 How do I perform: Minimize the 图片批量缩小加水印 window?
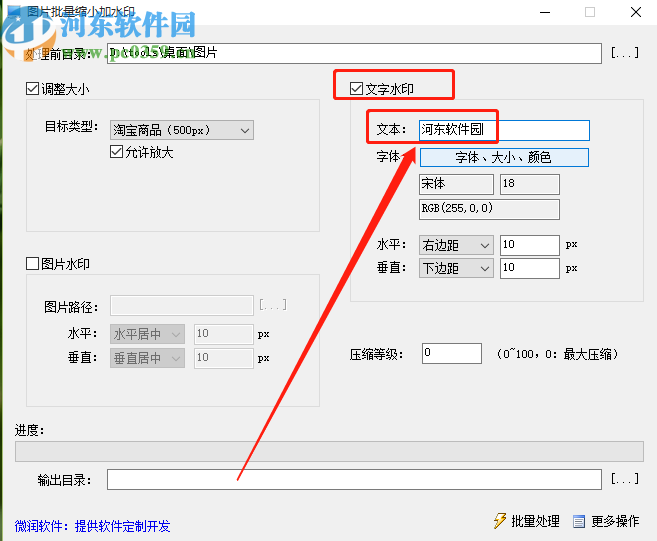(x=545, y=12)
